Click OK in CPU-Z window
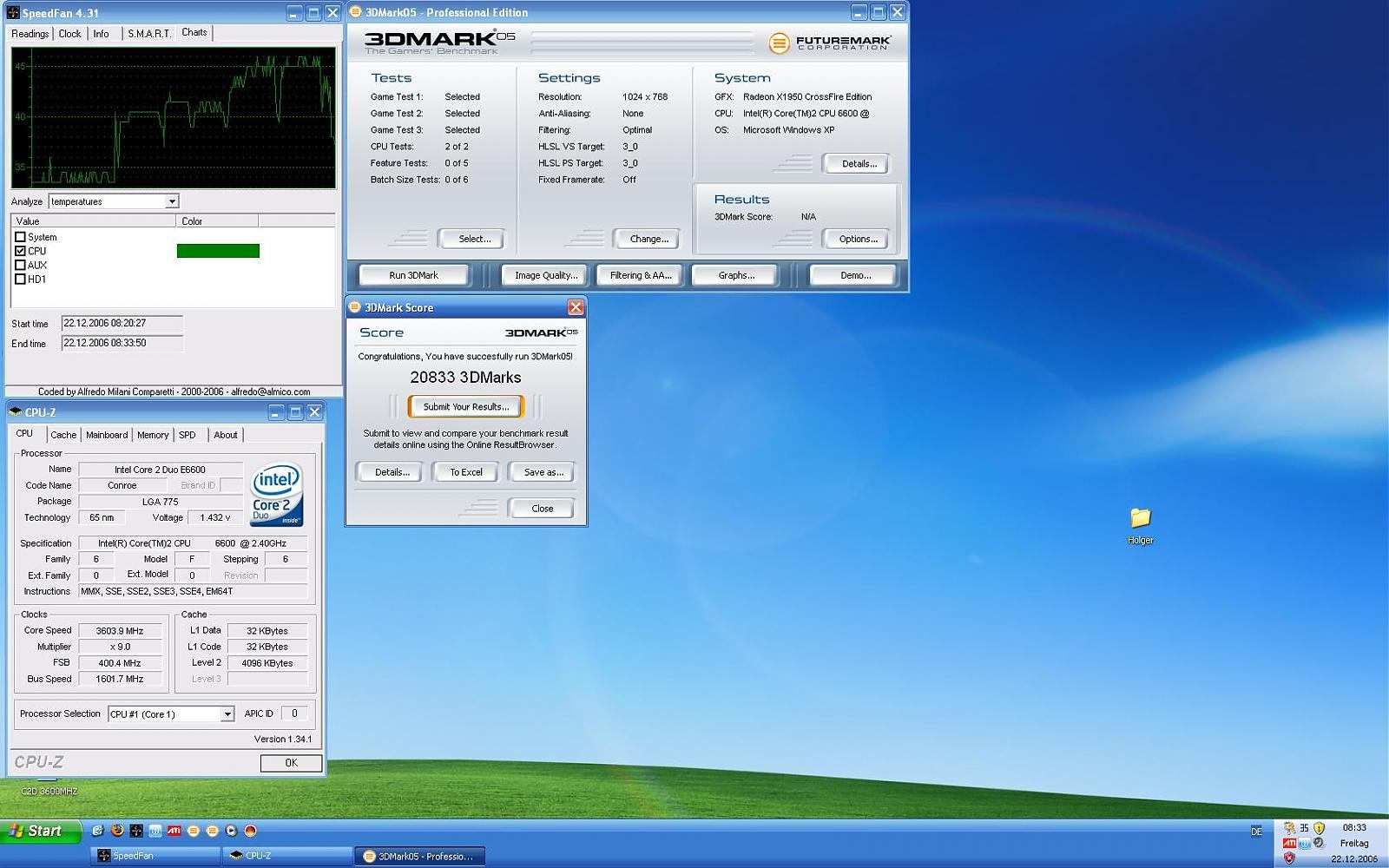The height and width of the screenshot is (868, 1389). [291, 763]
